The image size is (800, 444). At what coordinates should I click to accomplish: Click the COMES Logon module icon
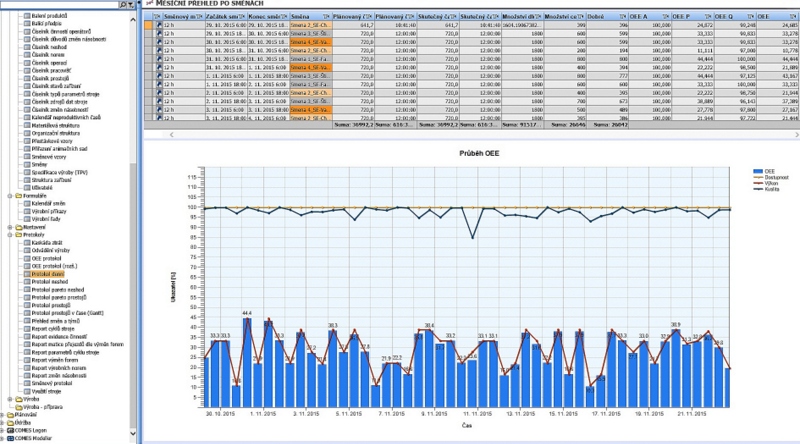point(10,431)
